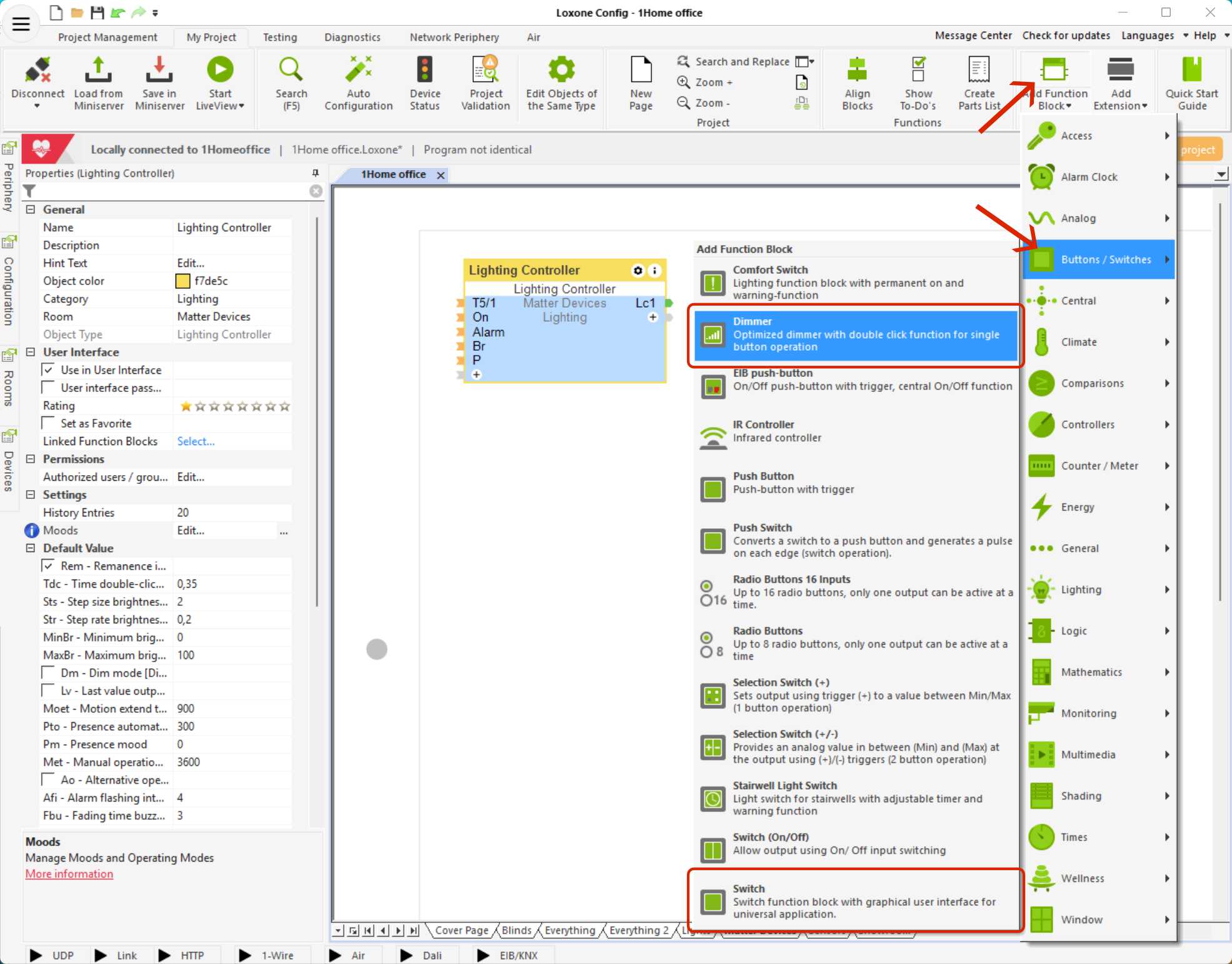Image resolution: width=1232 pixels, height=964 pixels.
Task: Click Save in Miniserver icon
Action: (159, 70)
